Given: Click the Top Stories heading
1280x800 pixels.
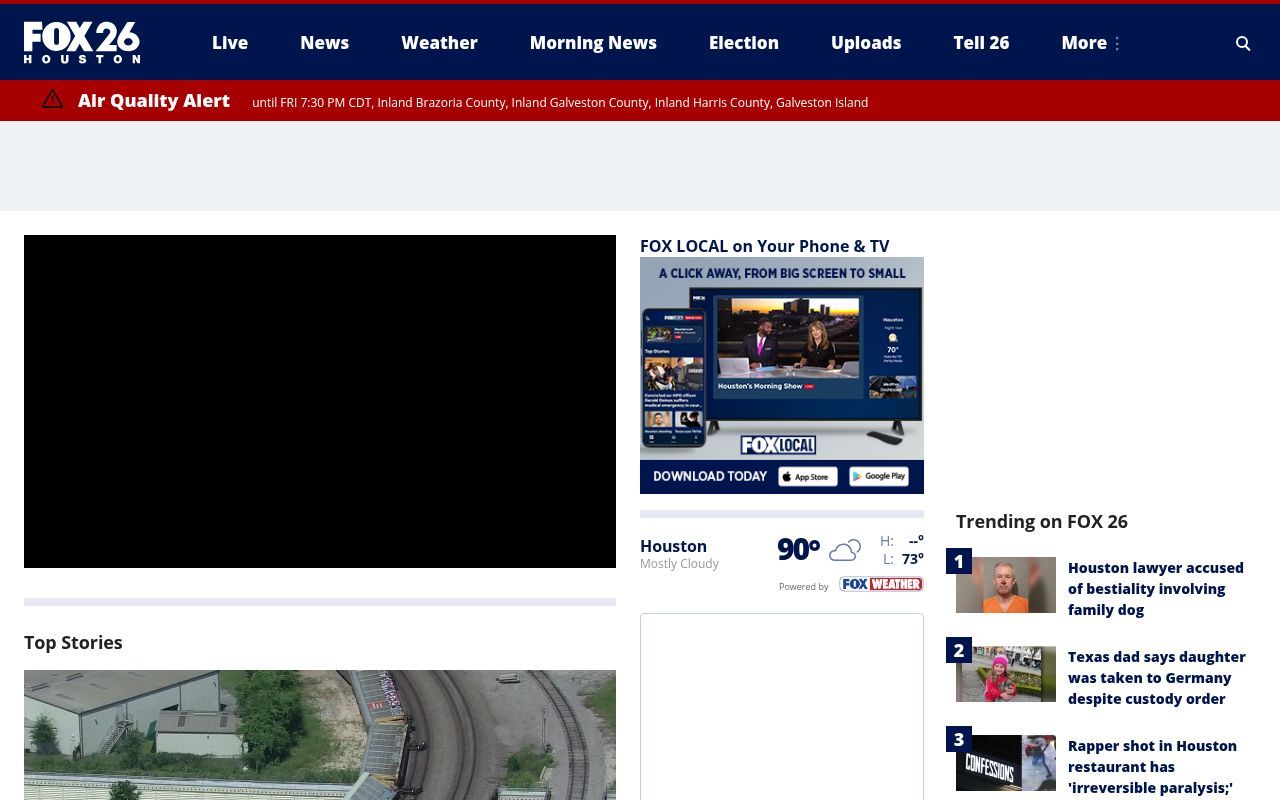Looking at the screenshot, I should pyautogui.click(x=73, y=642).
